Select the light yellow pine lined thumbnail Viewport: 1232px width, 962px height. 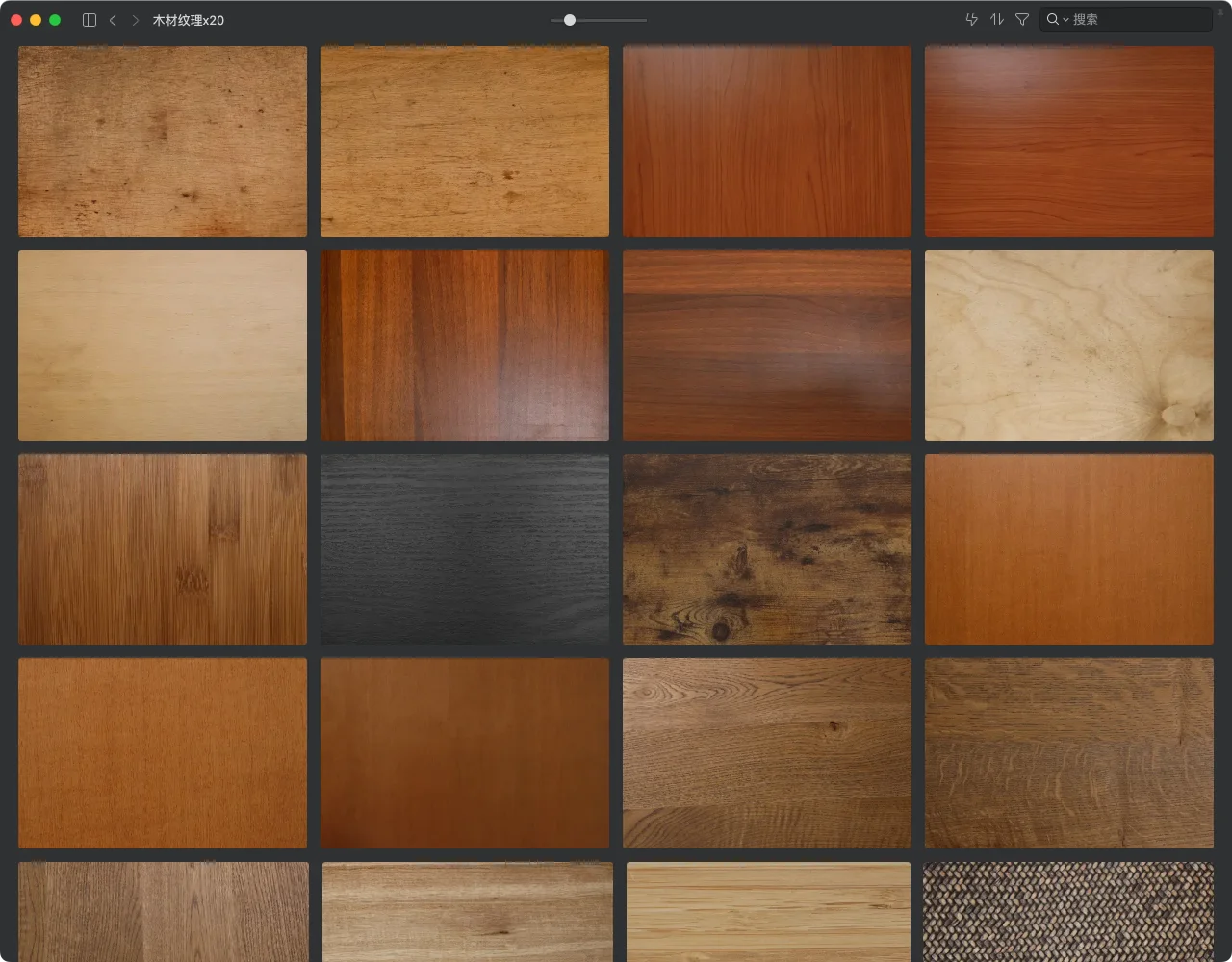click(768, 912)
